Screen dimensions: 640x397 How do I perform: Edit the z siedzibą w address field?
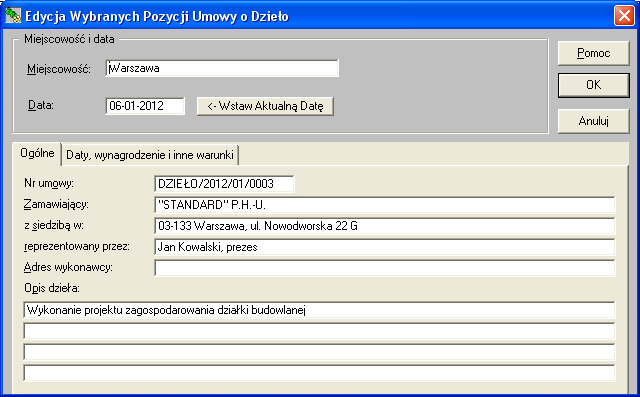[x=384, y=226]
